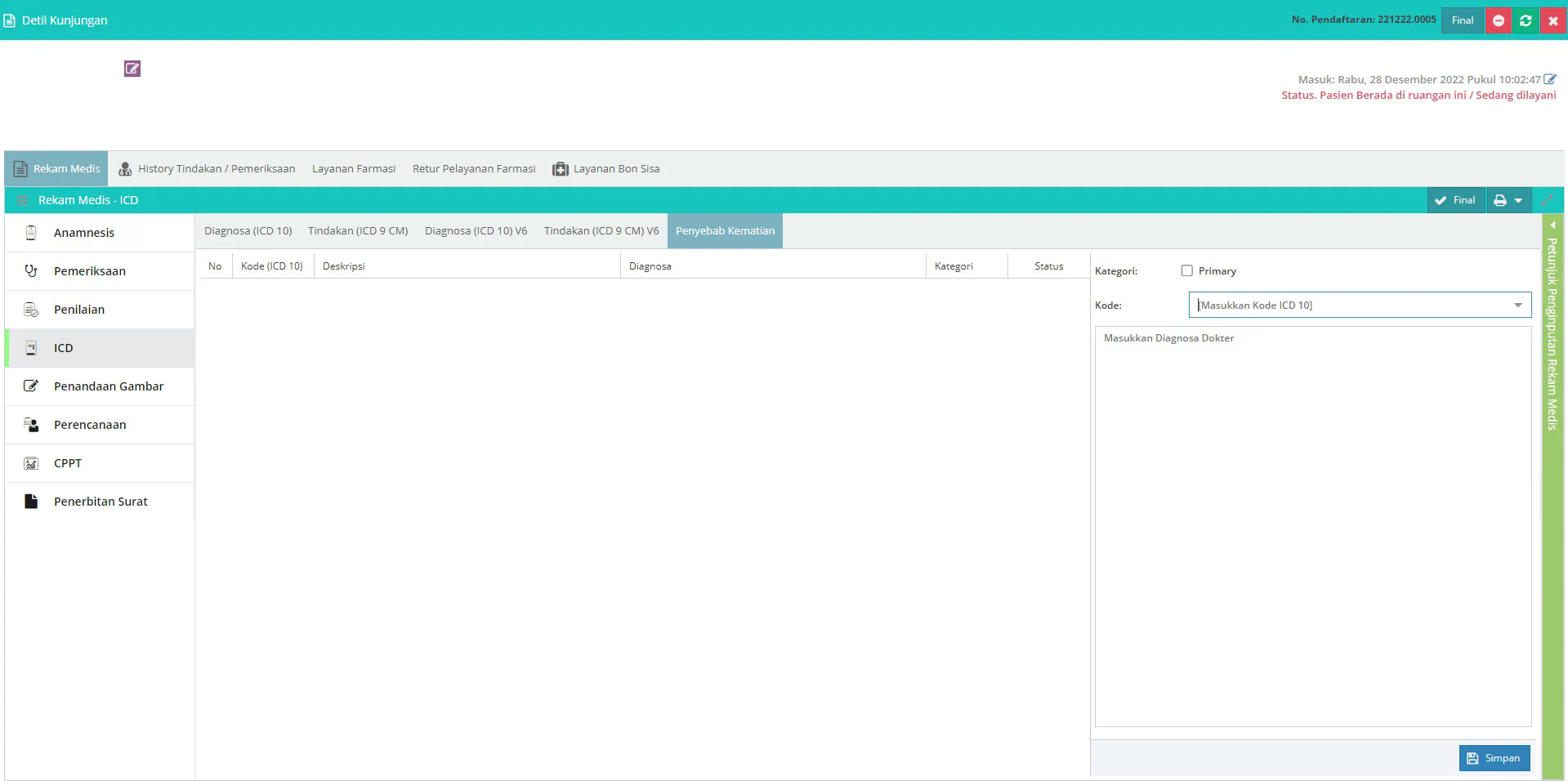Click the edit icon beside Masuk date
1568x781 pixels.
click(1550, 79)
